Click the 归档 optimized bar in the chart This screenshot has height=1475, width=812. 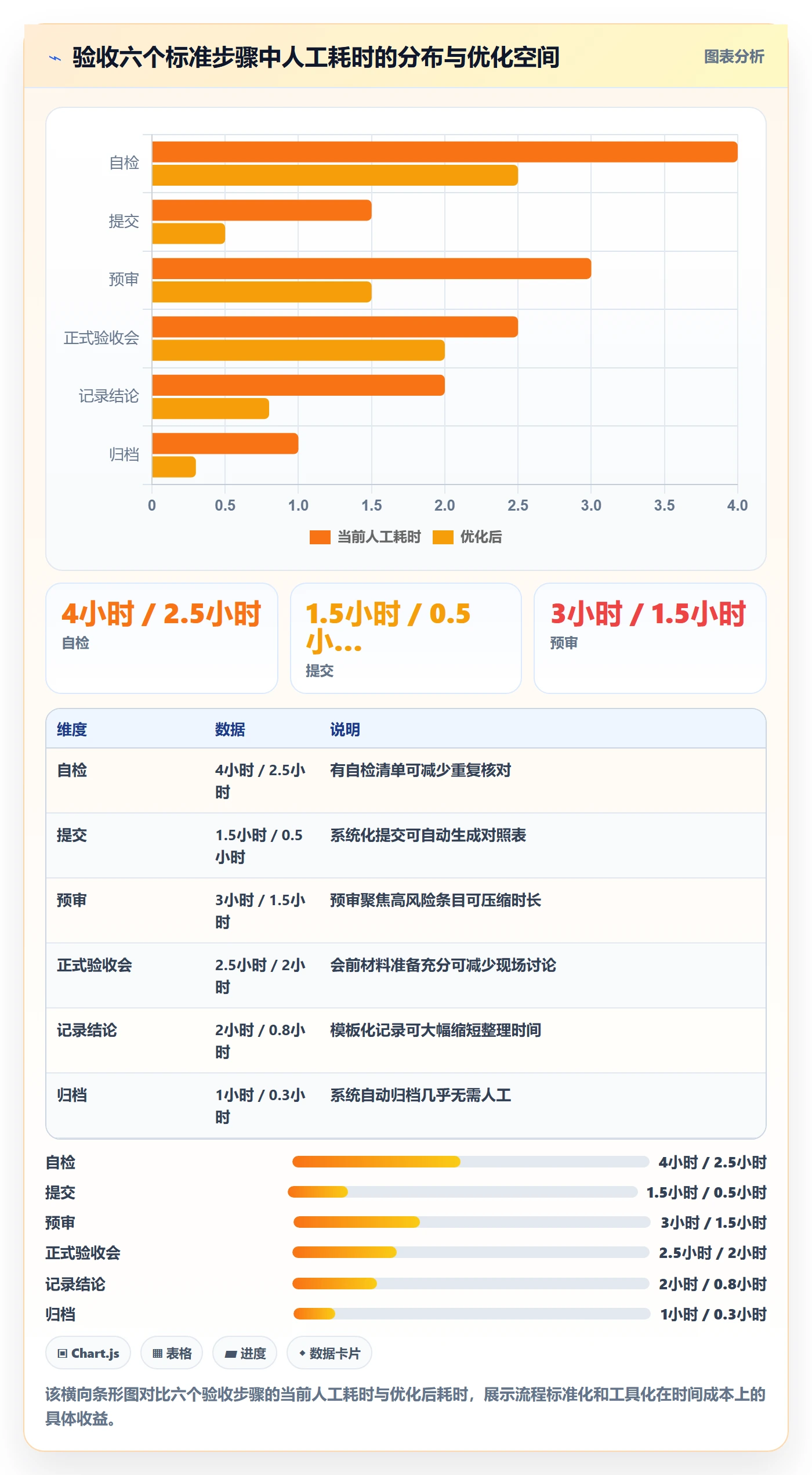pos(174,467)
